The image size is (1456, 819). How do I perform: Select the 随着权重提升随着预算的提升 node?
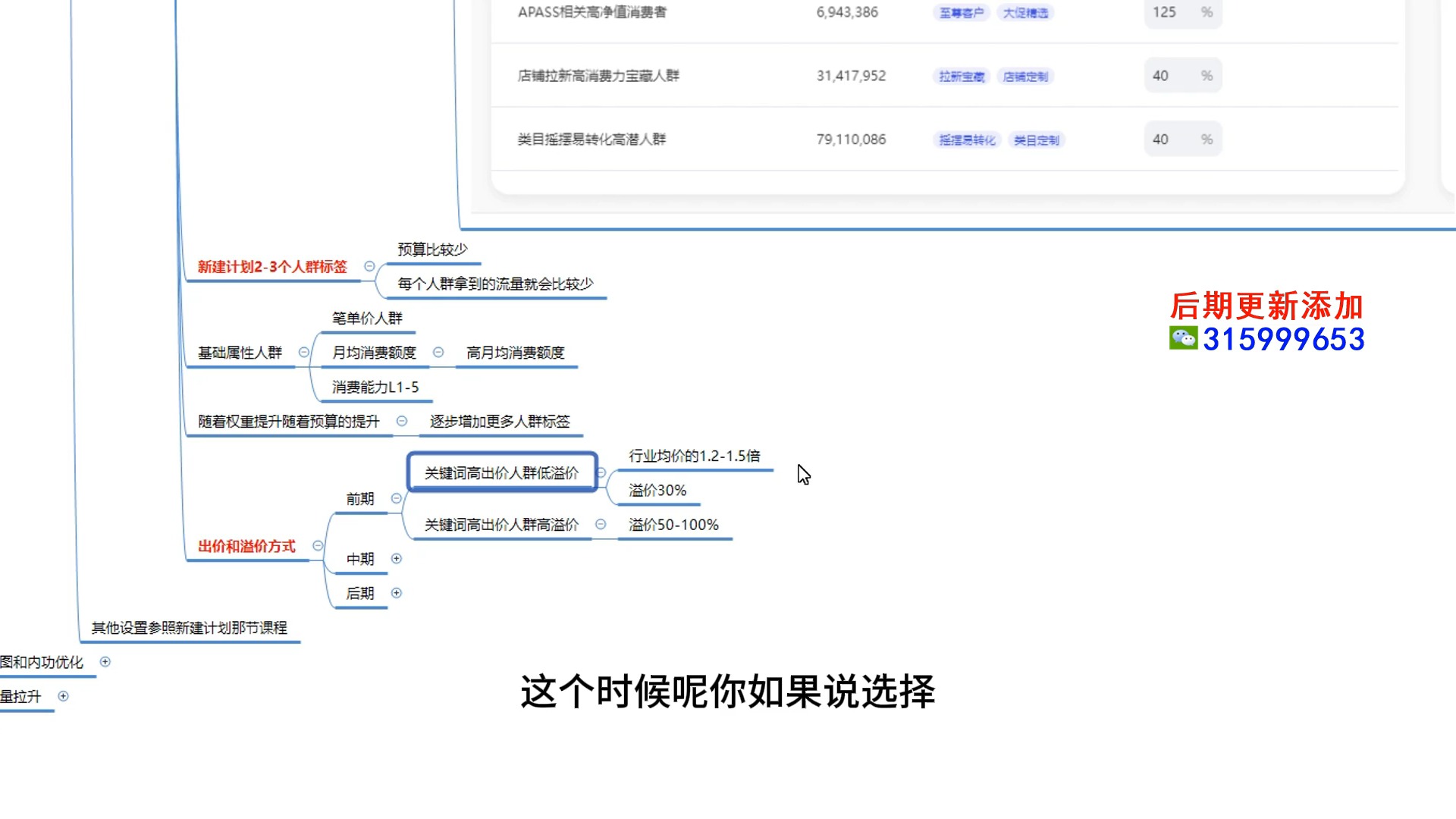(288, 422)
